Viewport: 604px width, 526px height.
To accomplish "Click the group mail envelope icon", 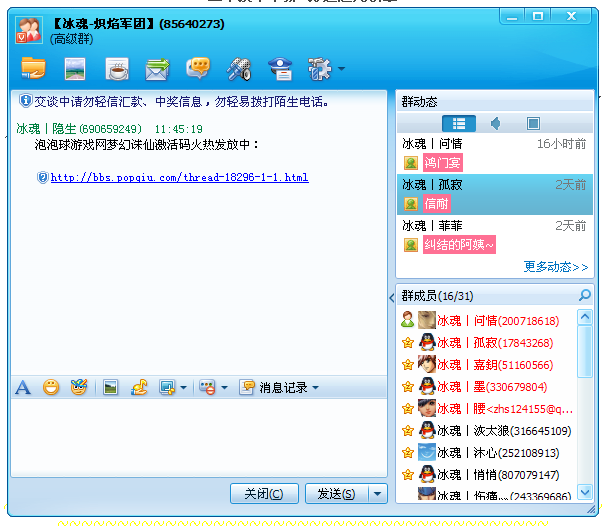I will [157, 69].
